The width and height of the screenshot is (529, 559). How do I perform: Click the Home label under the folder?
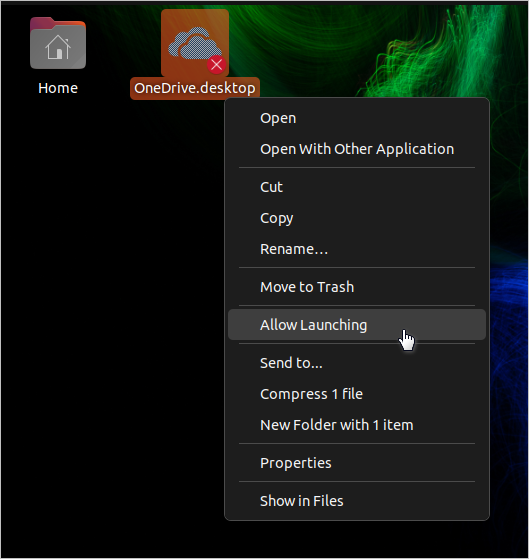tap(58, 88)
